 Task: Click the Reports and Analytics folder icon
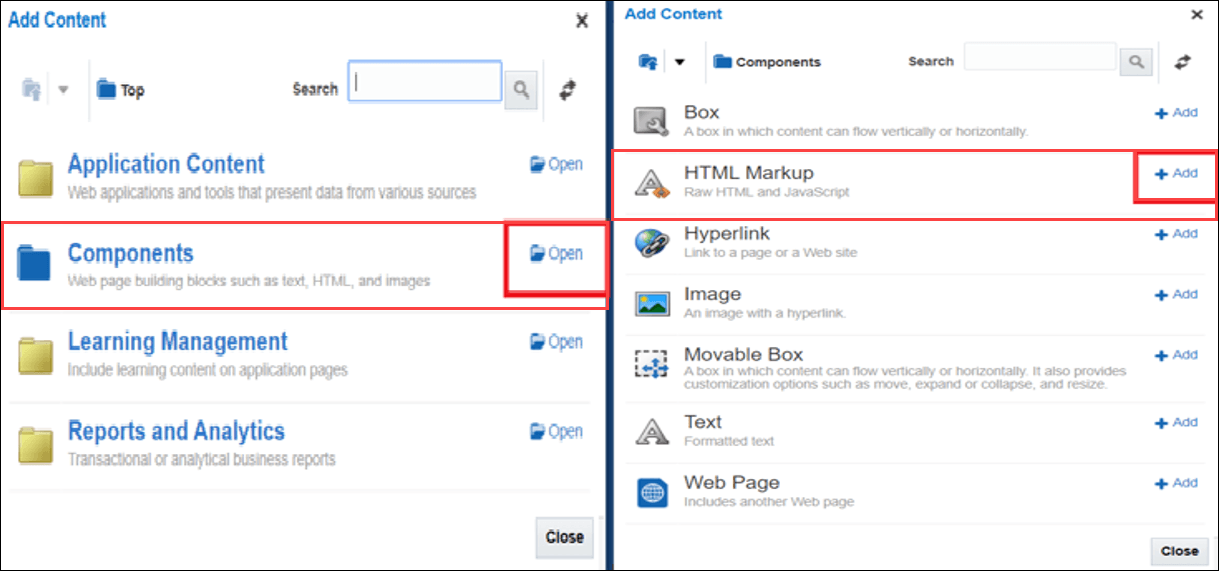pos(35,444)
